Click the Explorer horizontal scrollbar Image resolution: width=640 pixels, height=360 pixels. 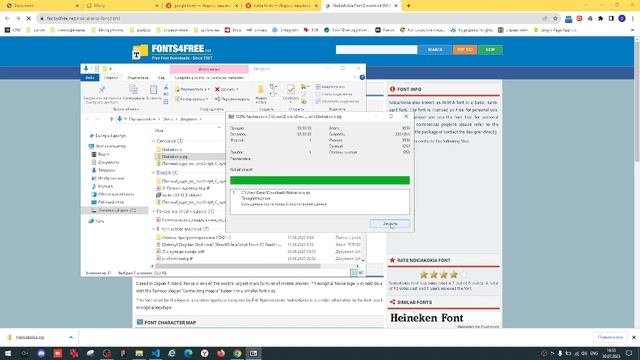click(238, 266)
